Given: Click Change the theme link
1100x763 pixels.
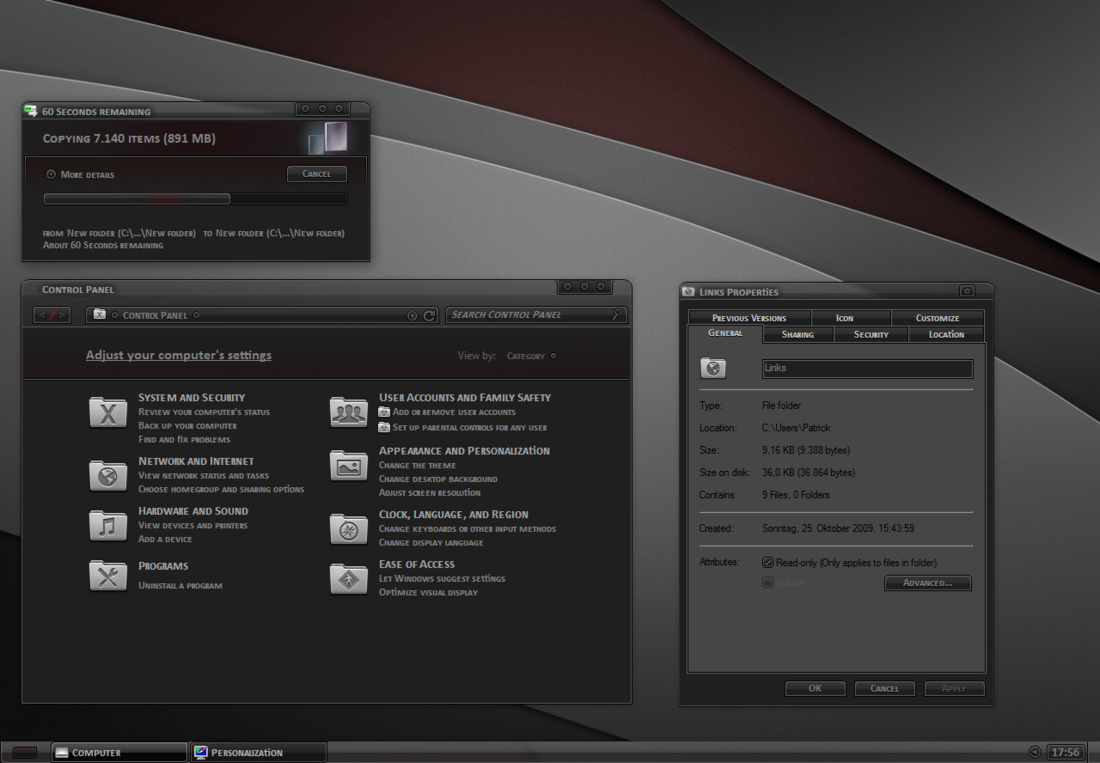Looking at the screenshot, I should click(417, 466).
